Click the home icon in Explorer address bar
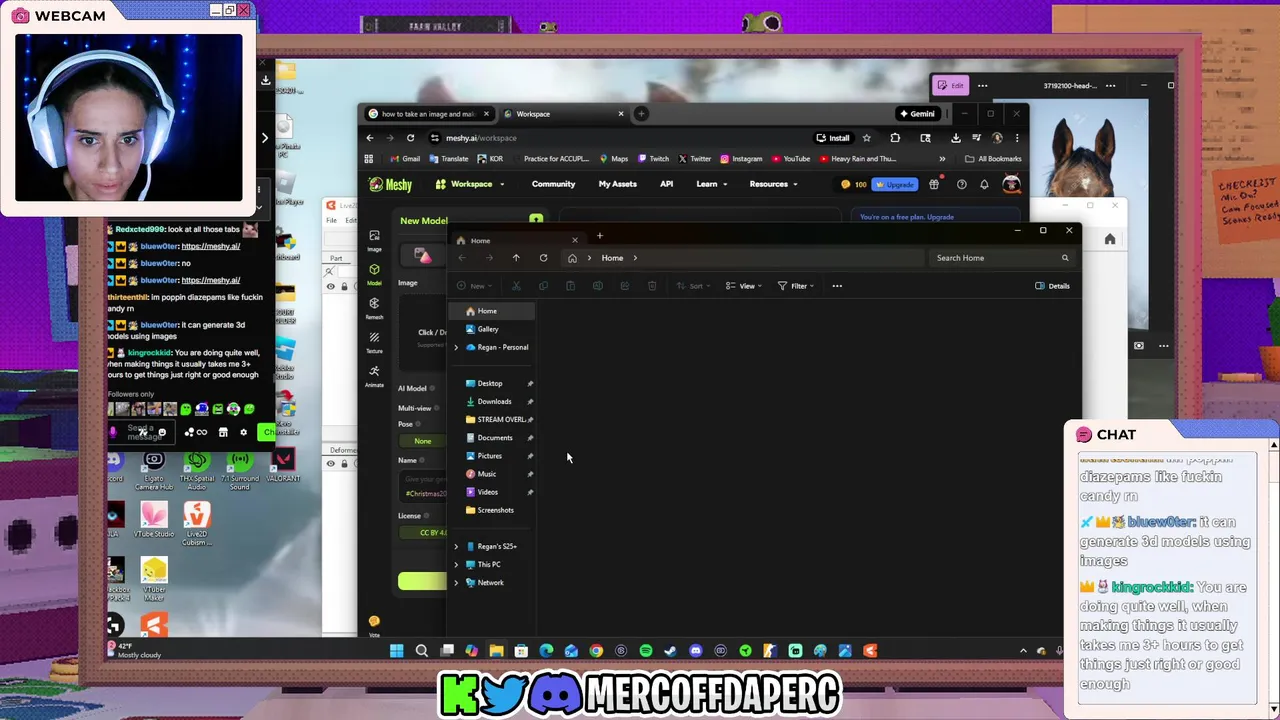The height and width of the screenshot is (720, 1280). (572, 258)
